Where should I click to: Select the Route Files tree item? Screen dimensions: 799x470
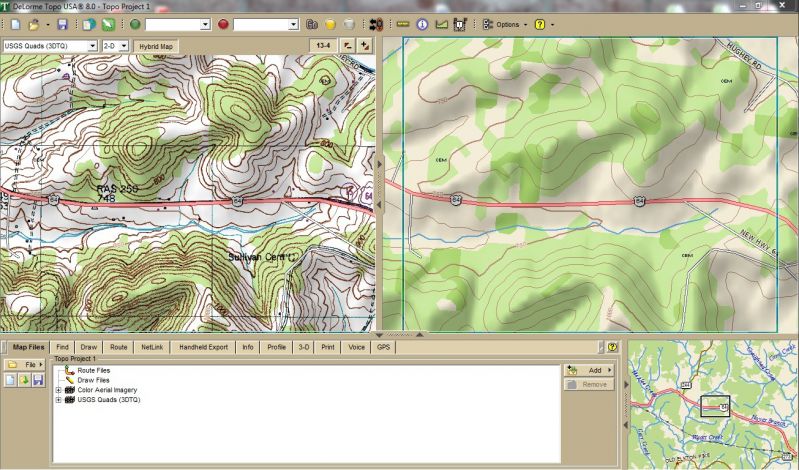pos(93,371)
